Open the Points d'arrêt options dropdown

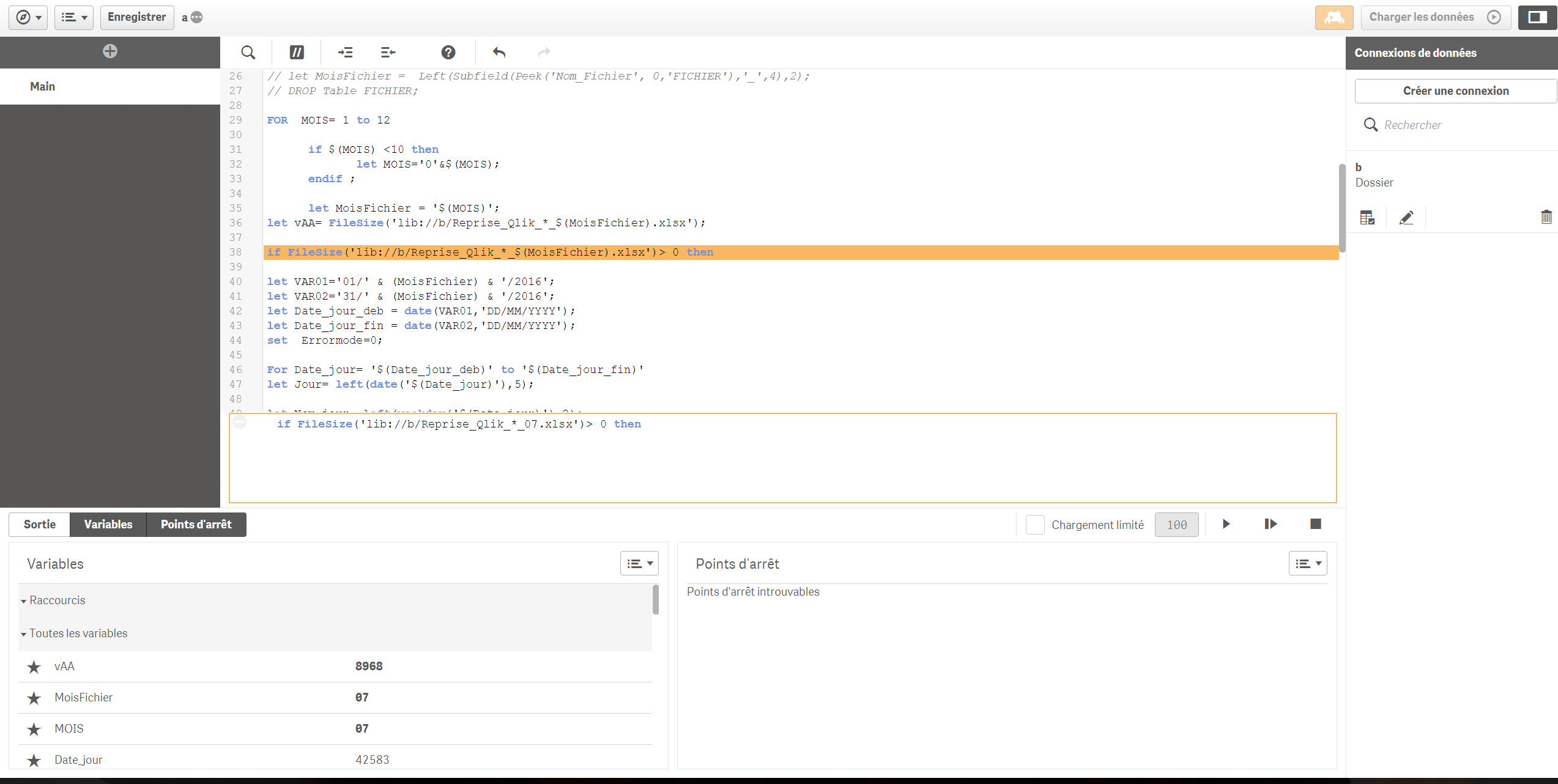pyautogui.click(x=1308, y=564)
